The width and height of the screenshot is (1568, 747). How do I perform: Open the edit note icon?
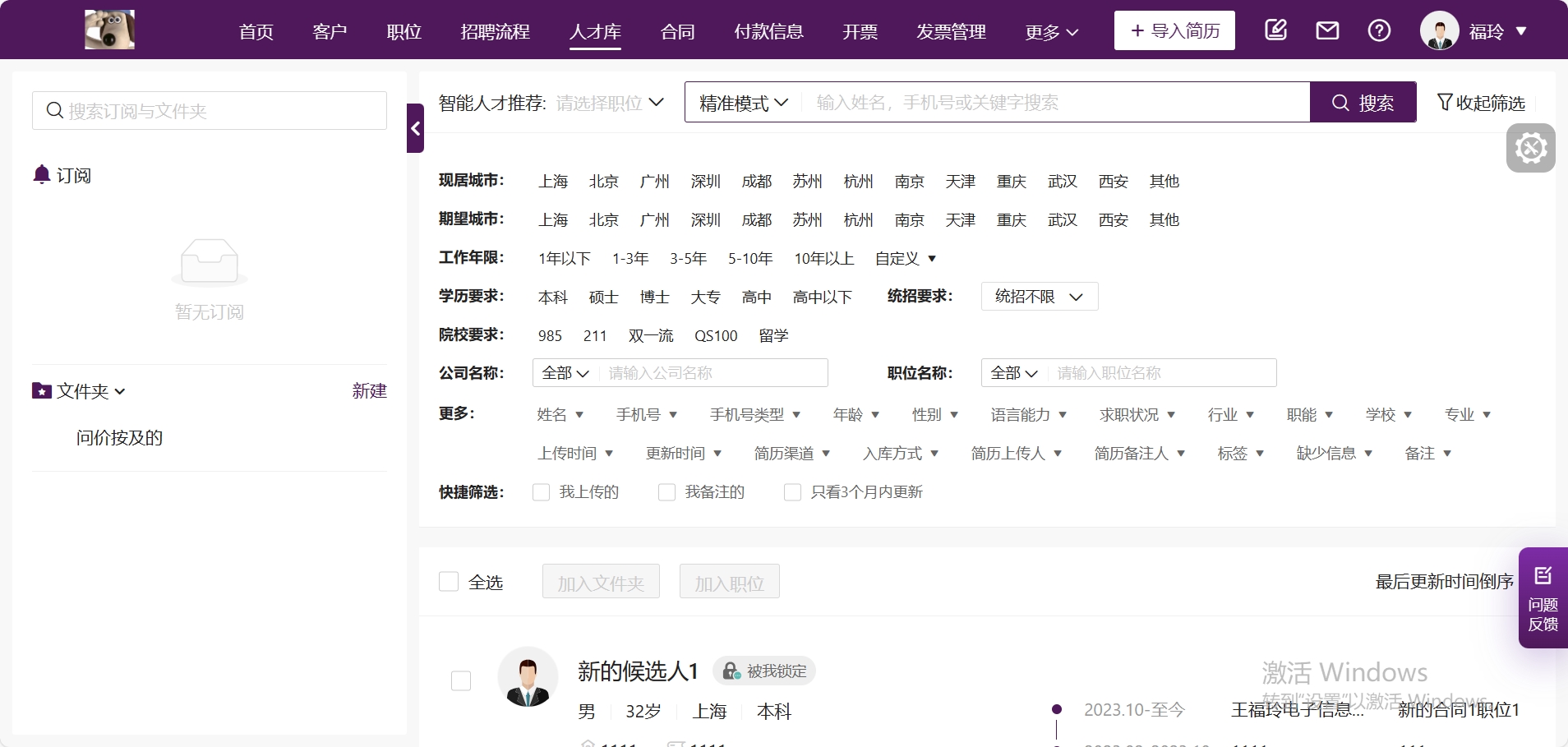click(1275, 30)
